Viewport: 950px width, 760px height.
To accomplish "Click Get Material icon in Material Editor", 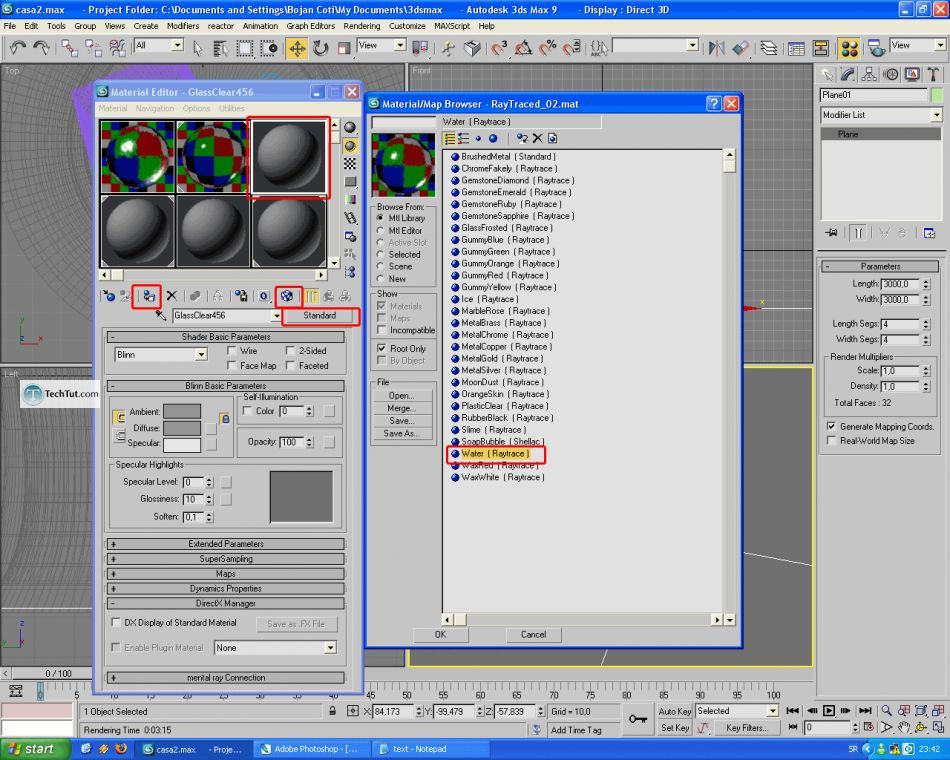I will click(109, 296).
